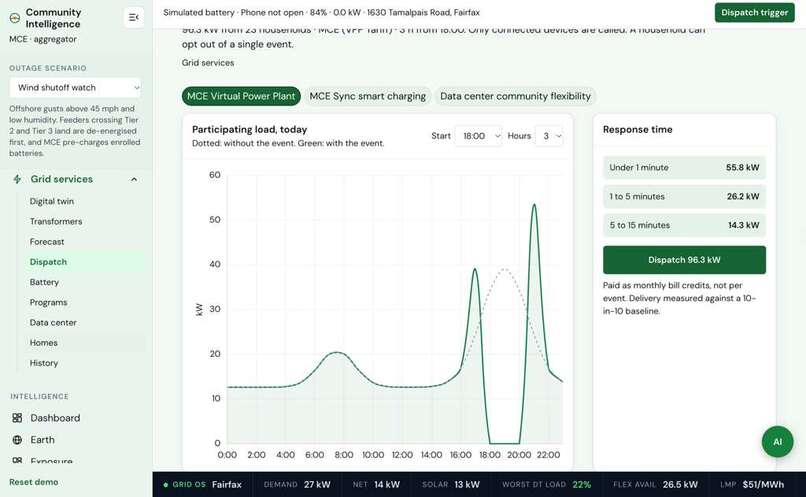This screenshot has height=497, width=806.
Task: Click the 1 to 5 minutes response row
Action: point(684,196)
